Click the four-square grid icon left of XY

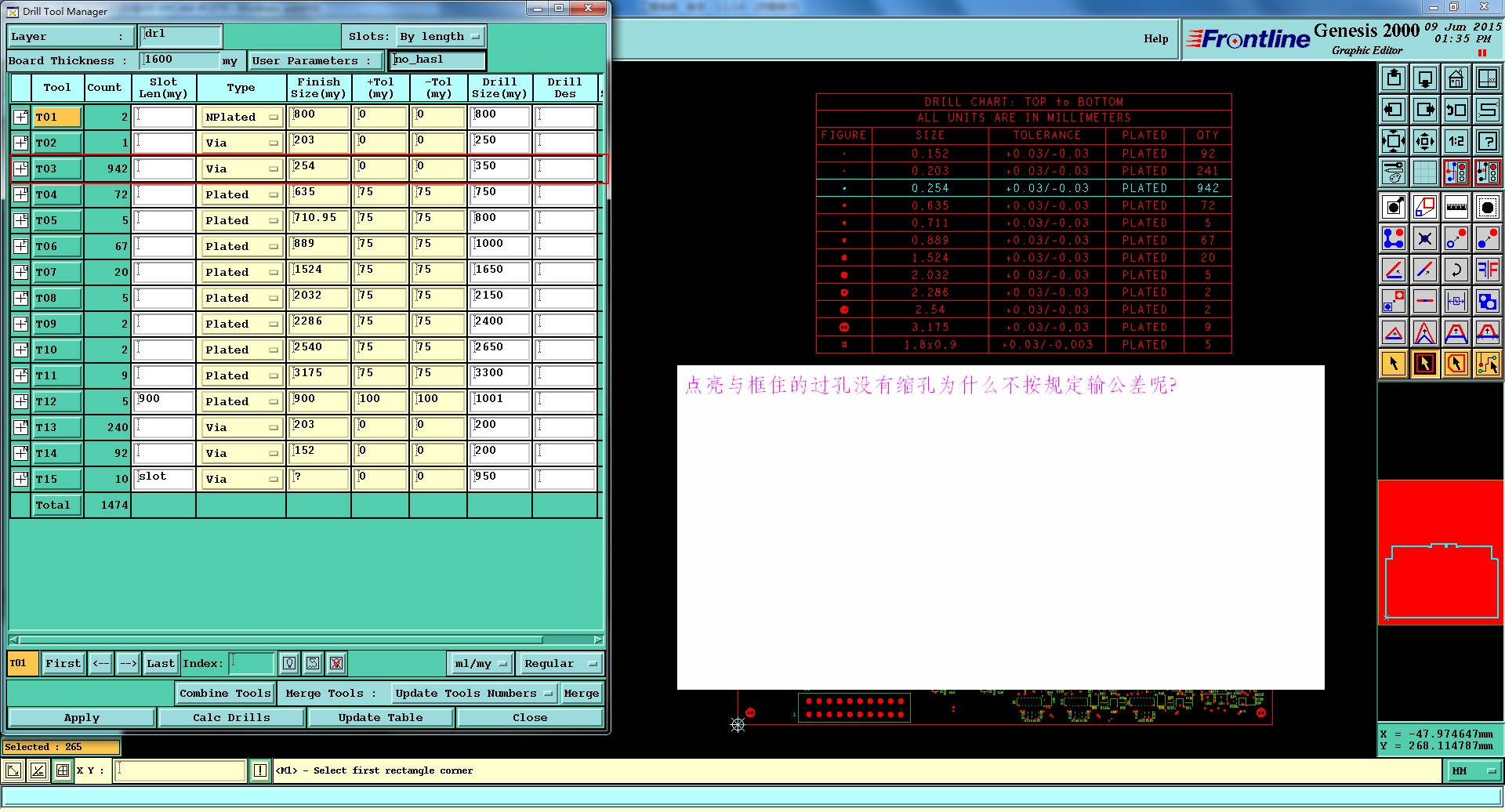tap(63, 770)
